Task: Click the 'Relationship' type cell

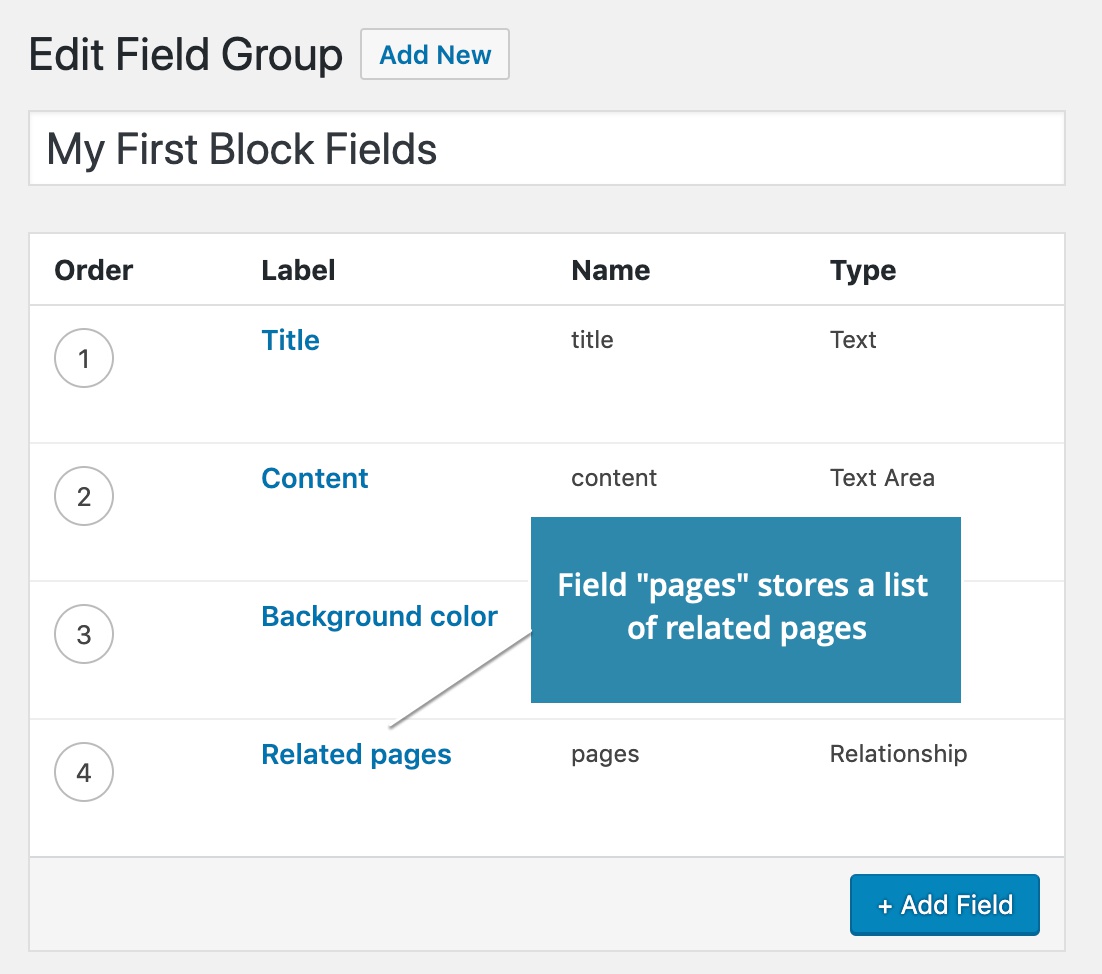Action: click(x=898, y=754)
